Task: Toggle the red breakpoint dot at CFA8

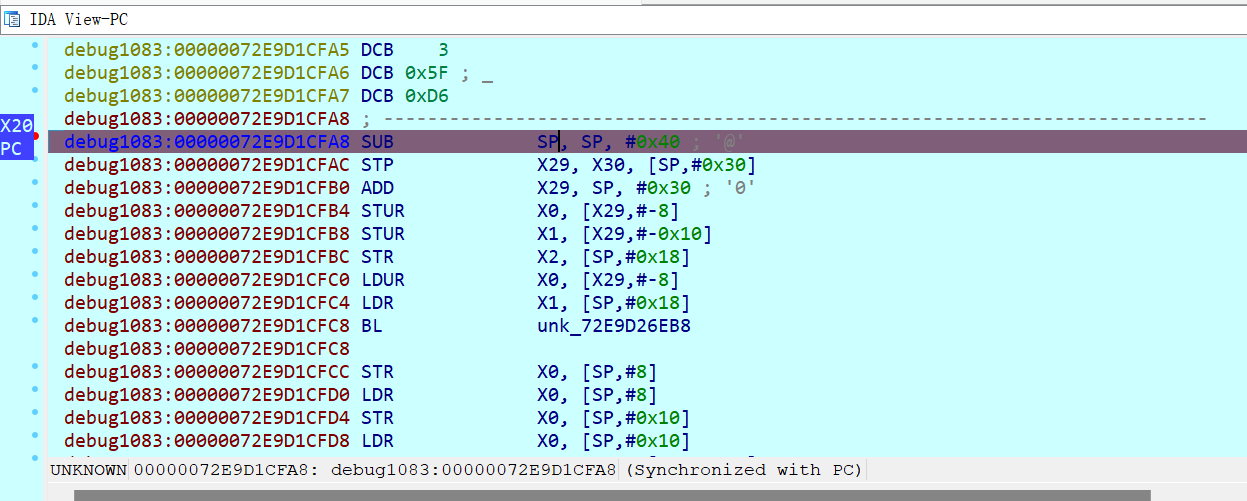Action: coord(36,136)
